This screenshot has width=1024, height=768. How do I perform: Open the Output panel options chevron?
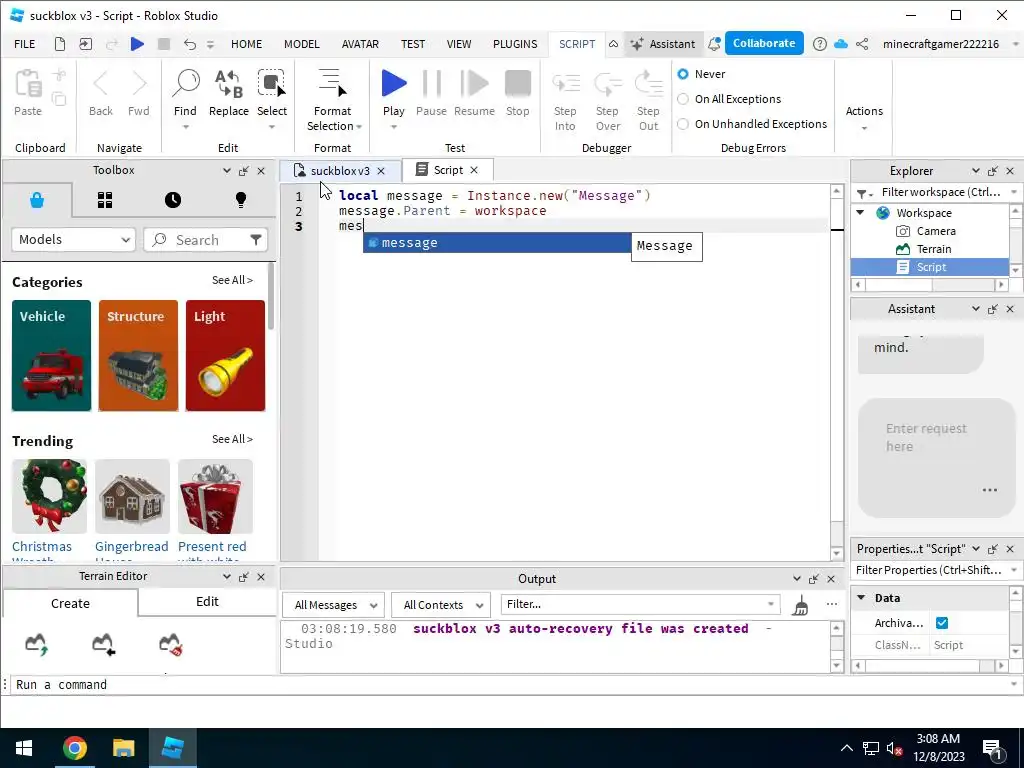(797, 579)
